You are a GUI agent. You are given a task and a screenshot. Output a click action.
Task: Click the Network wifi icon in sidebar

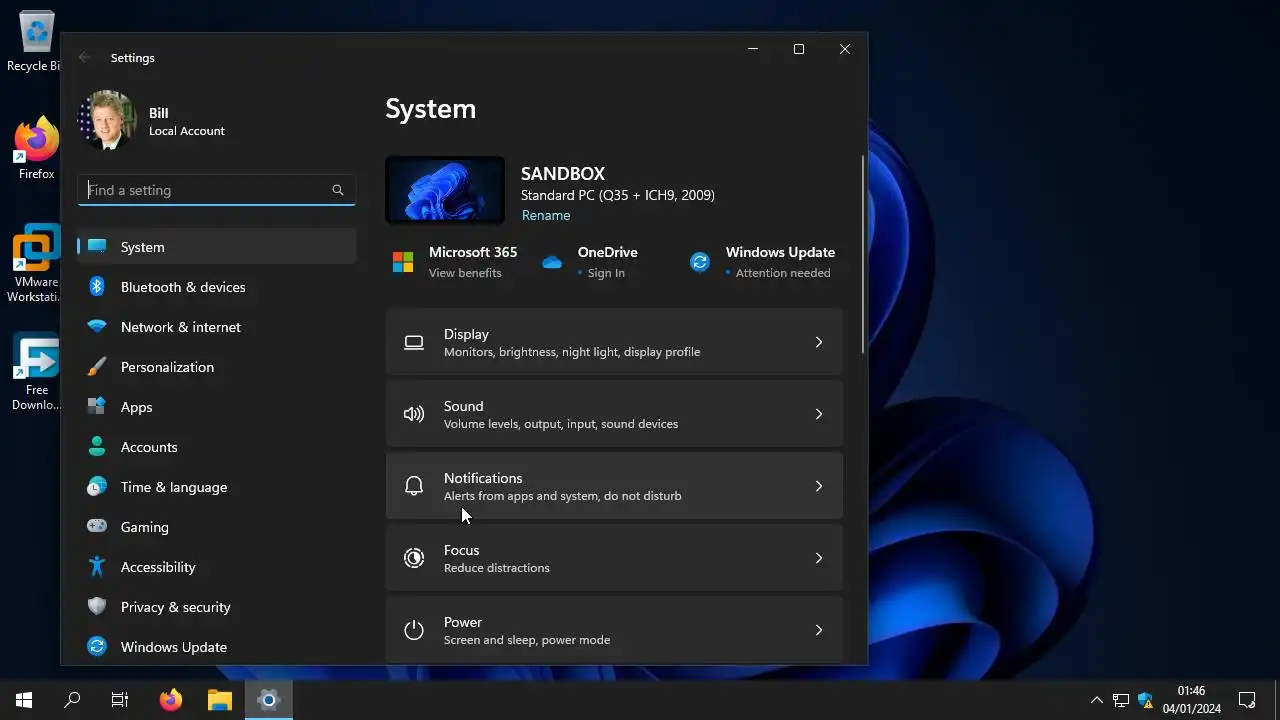click(97, 326)
